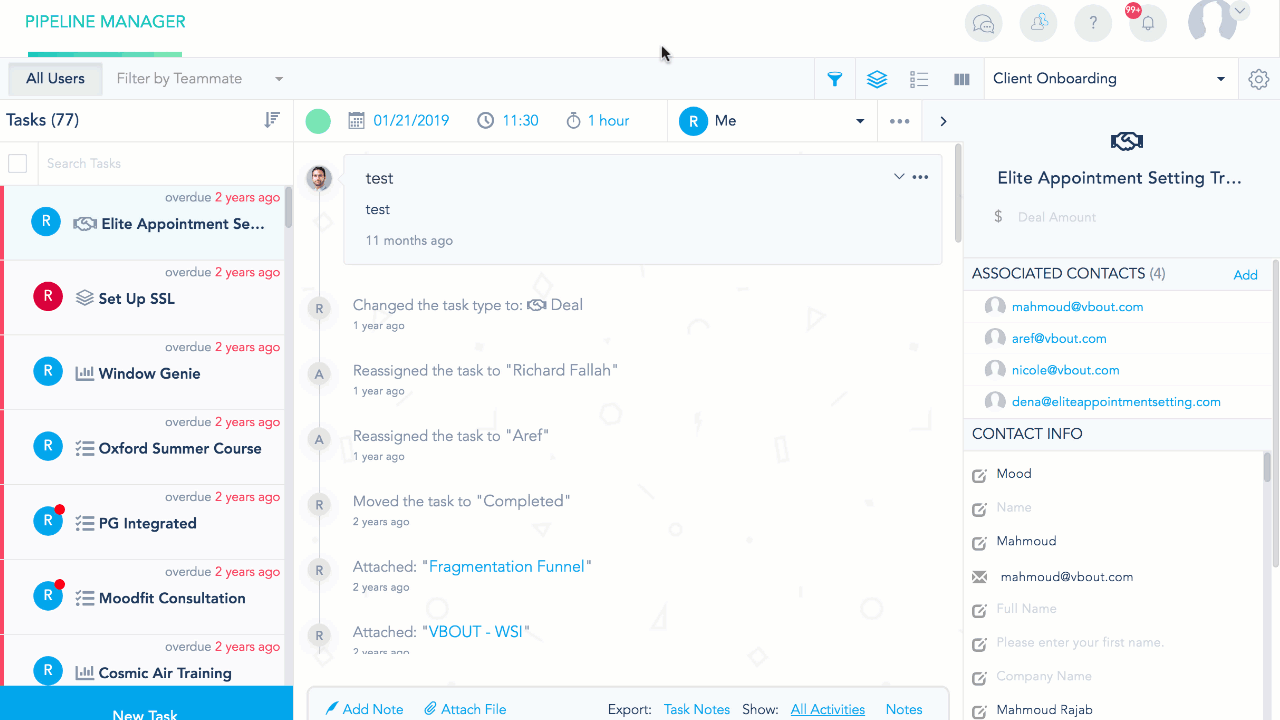Tick the select-all tasks checkbox
The width and height of the screenshot is (1280, 720).
tap(18, 163)
